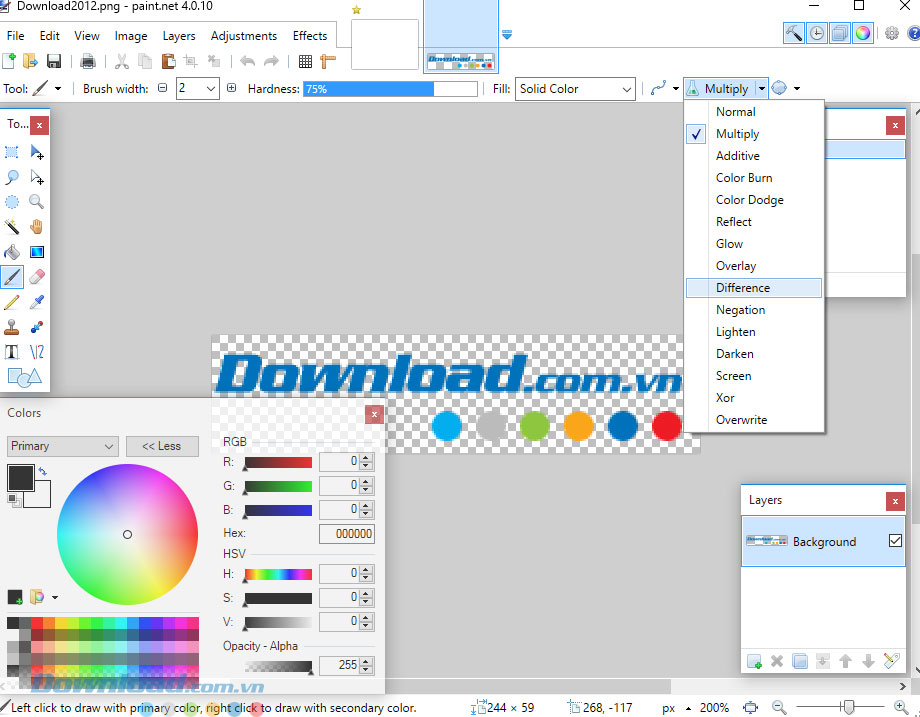
Task: Expand the image list arrow
Action: click(x=507, y=35)
